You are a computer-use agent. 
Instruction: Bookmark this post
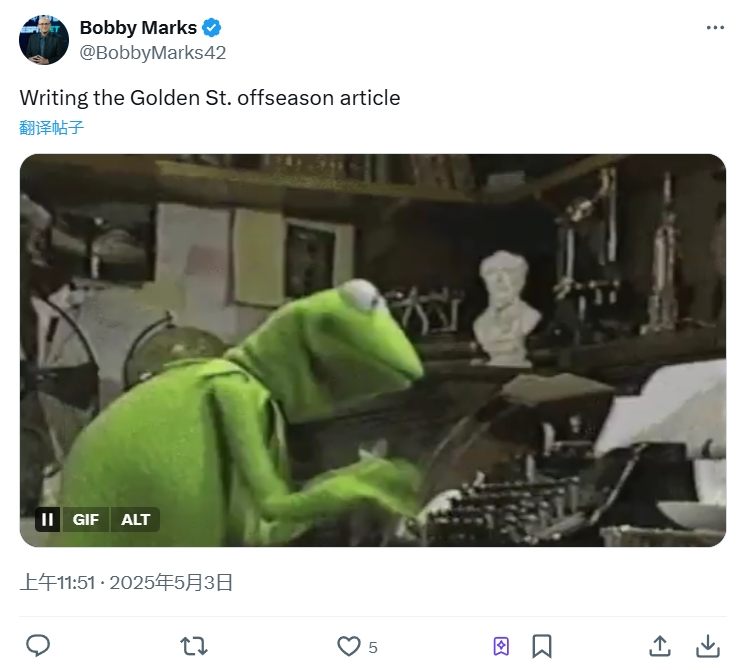click(x=542, y=646)
